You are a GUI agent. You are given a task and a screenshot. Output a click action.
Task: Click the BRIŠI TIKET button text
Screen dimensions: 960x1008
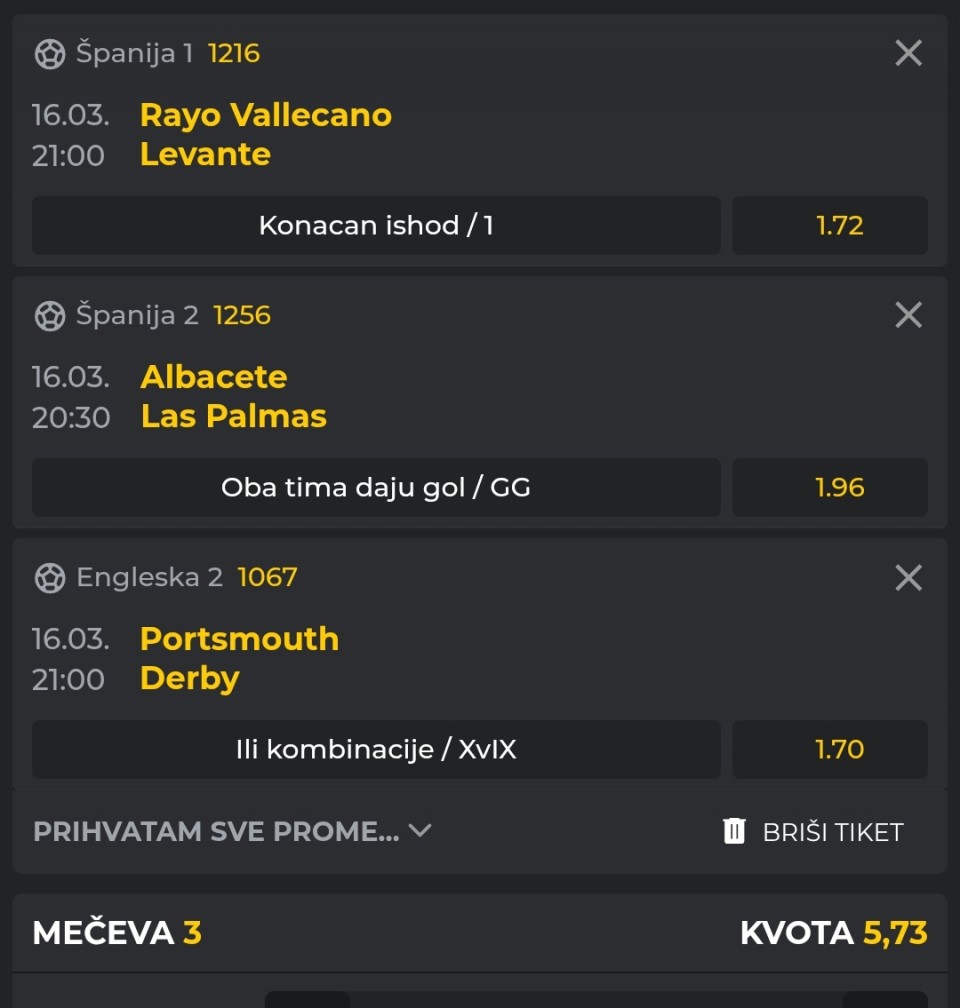[x=832, y=832]
